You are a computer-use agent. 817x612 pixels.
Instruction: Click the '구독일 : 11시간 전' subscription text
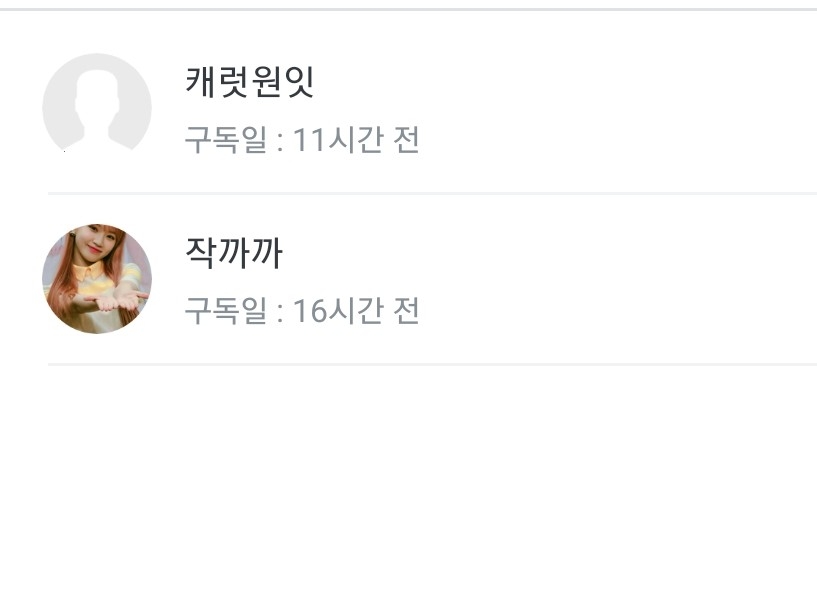(301, 140)
